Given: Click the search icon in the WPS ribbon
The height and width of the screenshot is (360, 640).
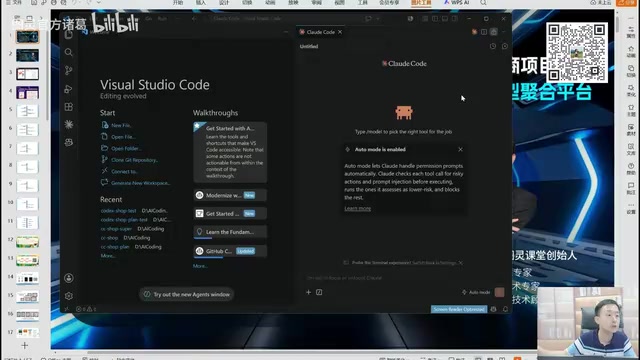Looking at the screenshot, I should click(x=483, y=2).
